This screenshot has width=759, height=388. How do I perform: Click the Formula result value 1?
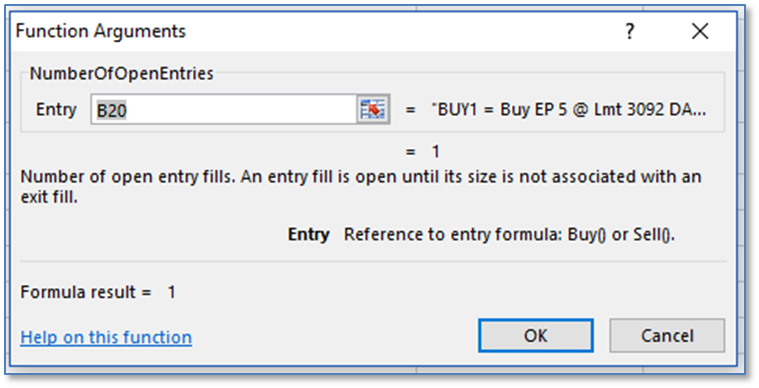coord(171,292)
